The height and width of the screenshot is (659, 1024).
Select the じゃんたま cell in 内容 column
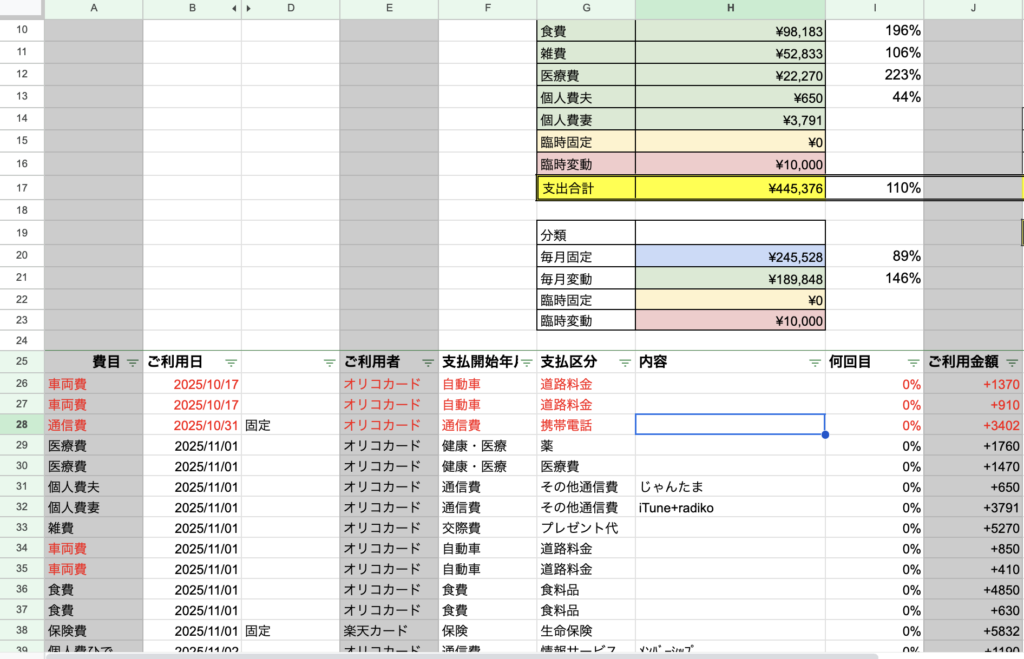[x=730, y=486]
